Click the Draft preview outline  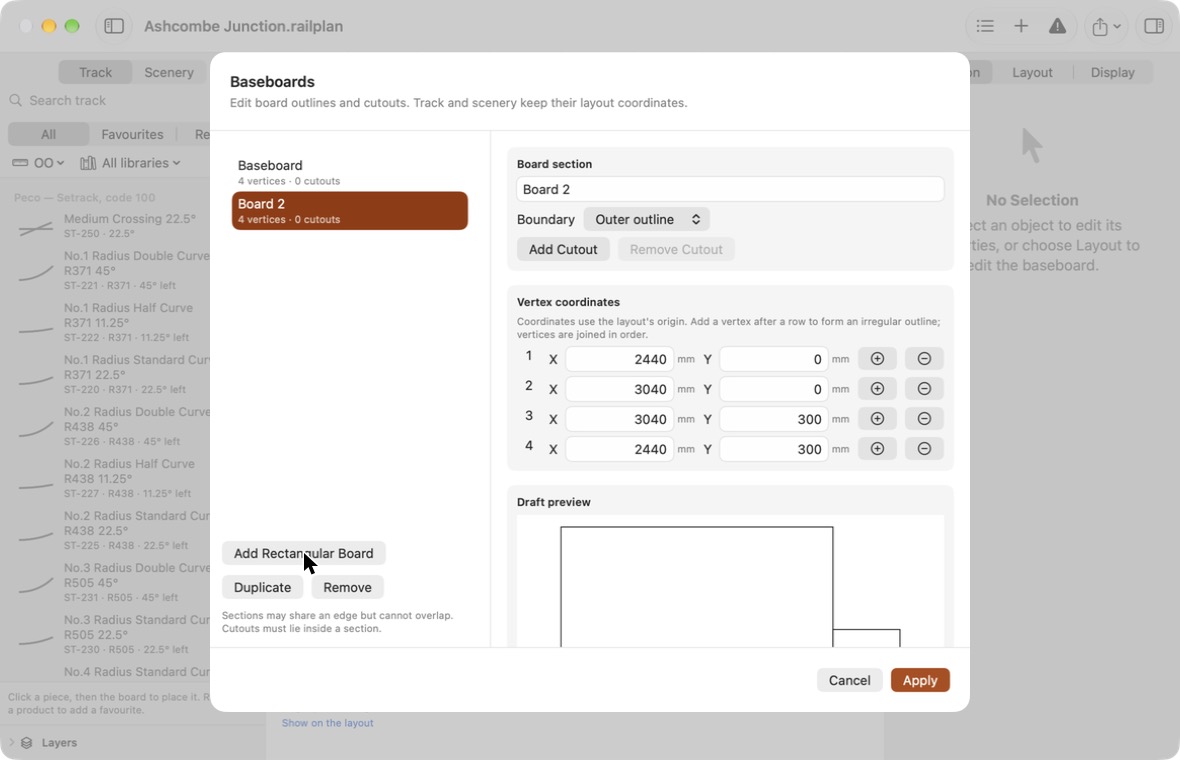[730, 582]
